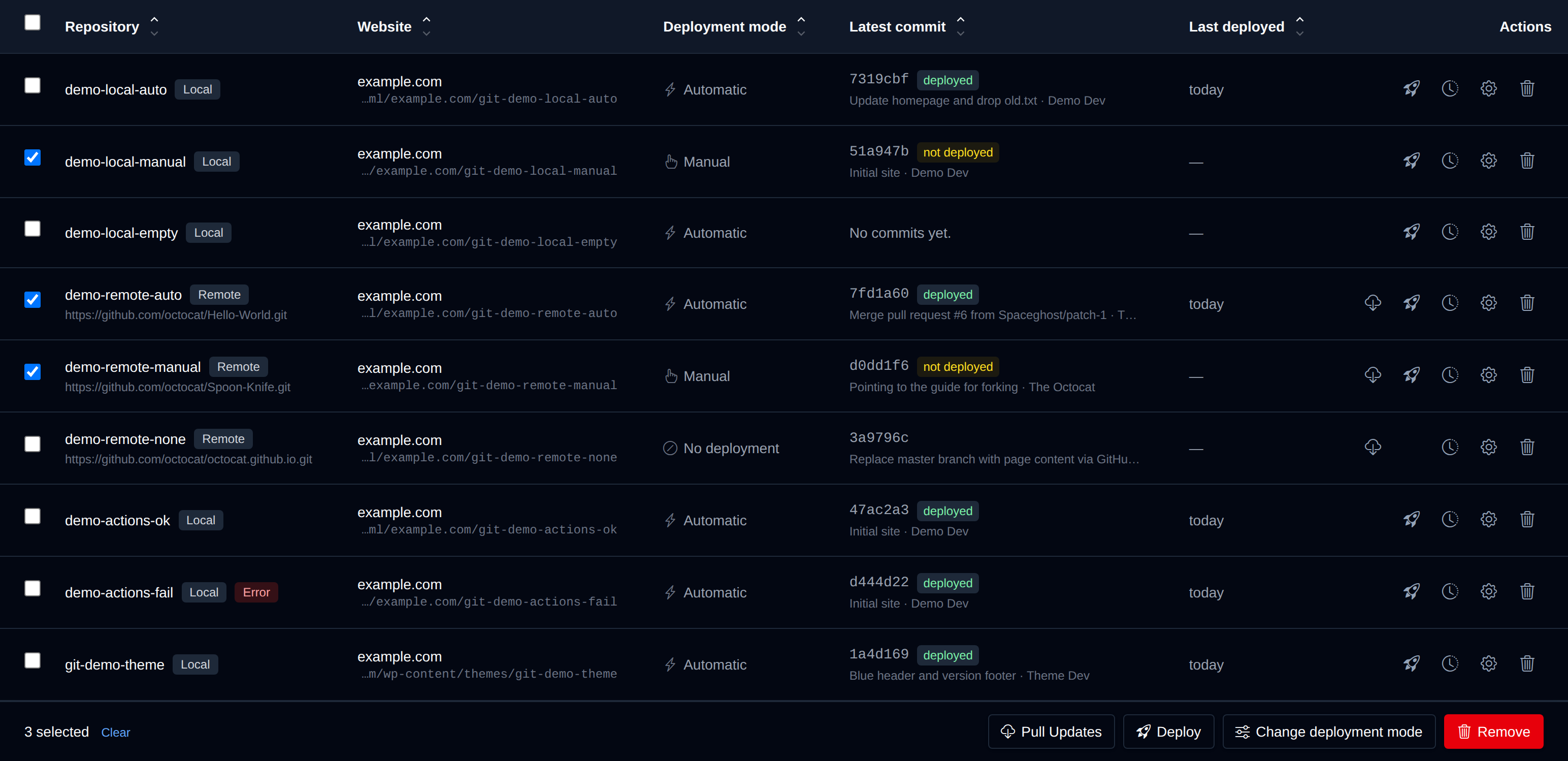Sort table by Deployment mode column

coord(735,26)
